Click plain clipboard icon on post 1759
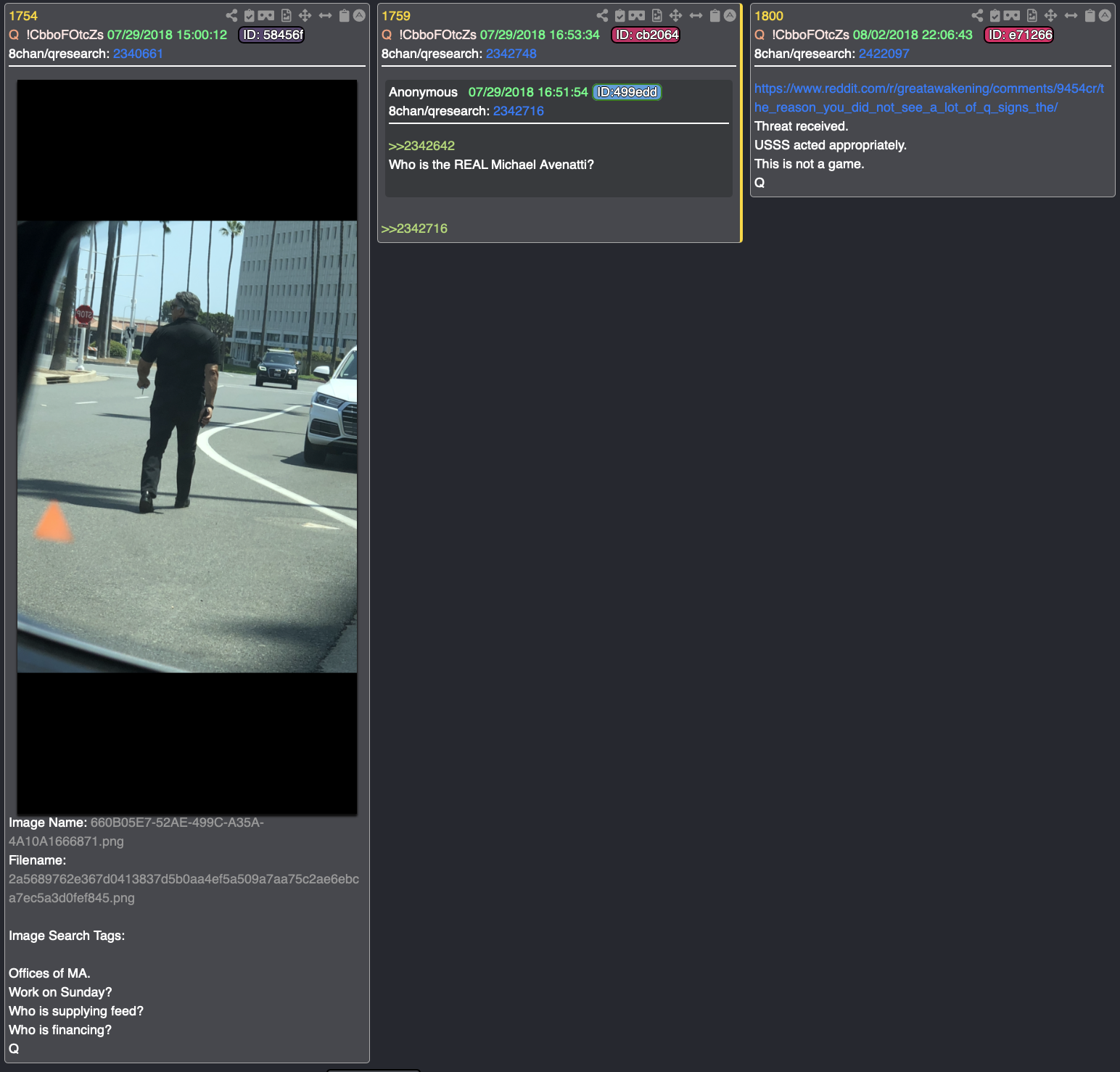This screenshot has width=1120, height=1072. click(715, 15)
